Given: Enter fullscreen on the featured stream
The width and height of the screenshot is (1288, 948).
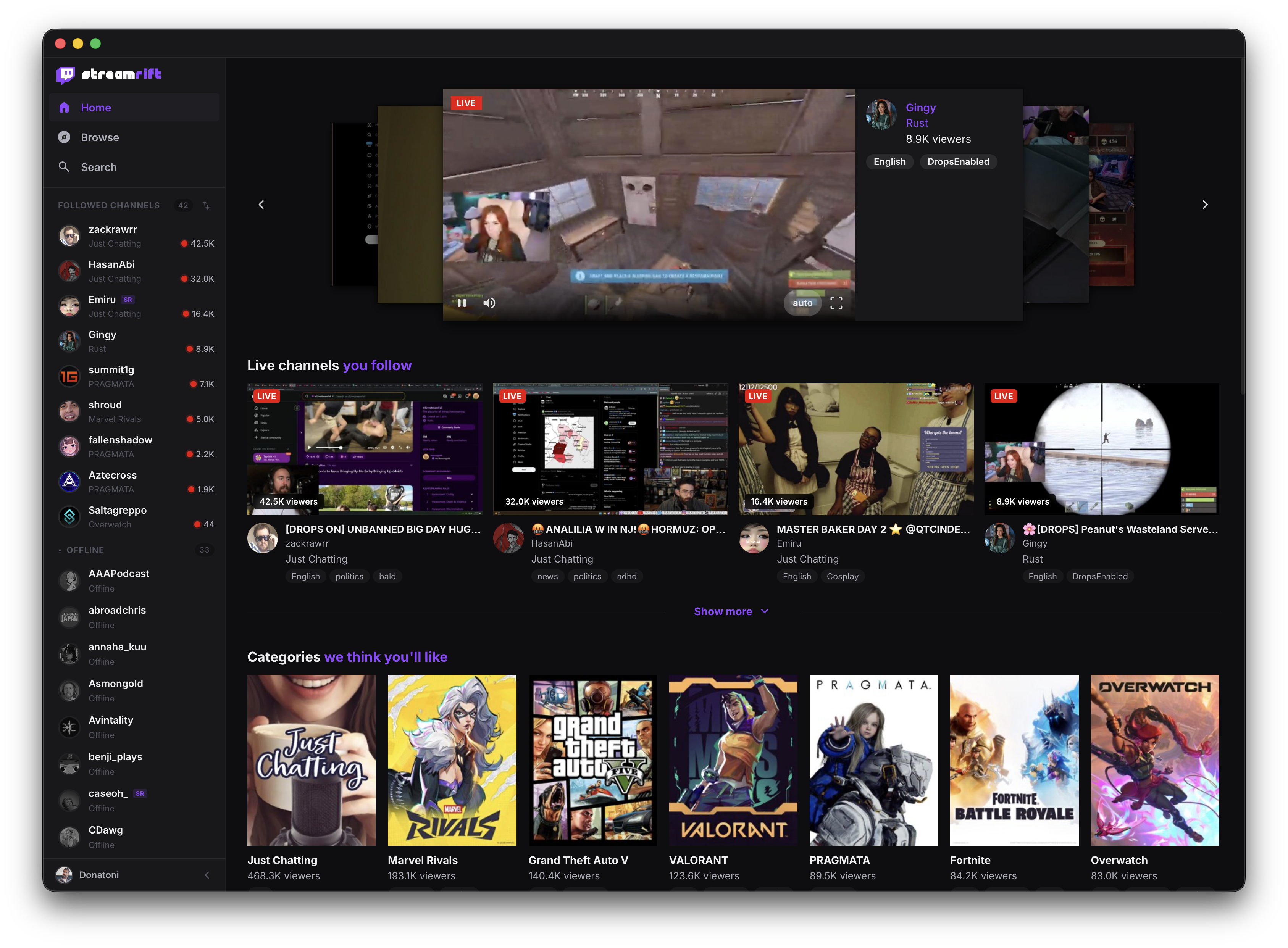Looking at the screenshot, I should (836, 303).
